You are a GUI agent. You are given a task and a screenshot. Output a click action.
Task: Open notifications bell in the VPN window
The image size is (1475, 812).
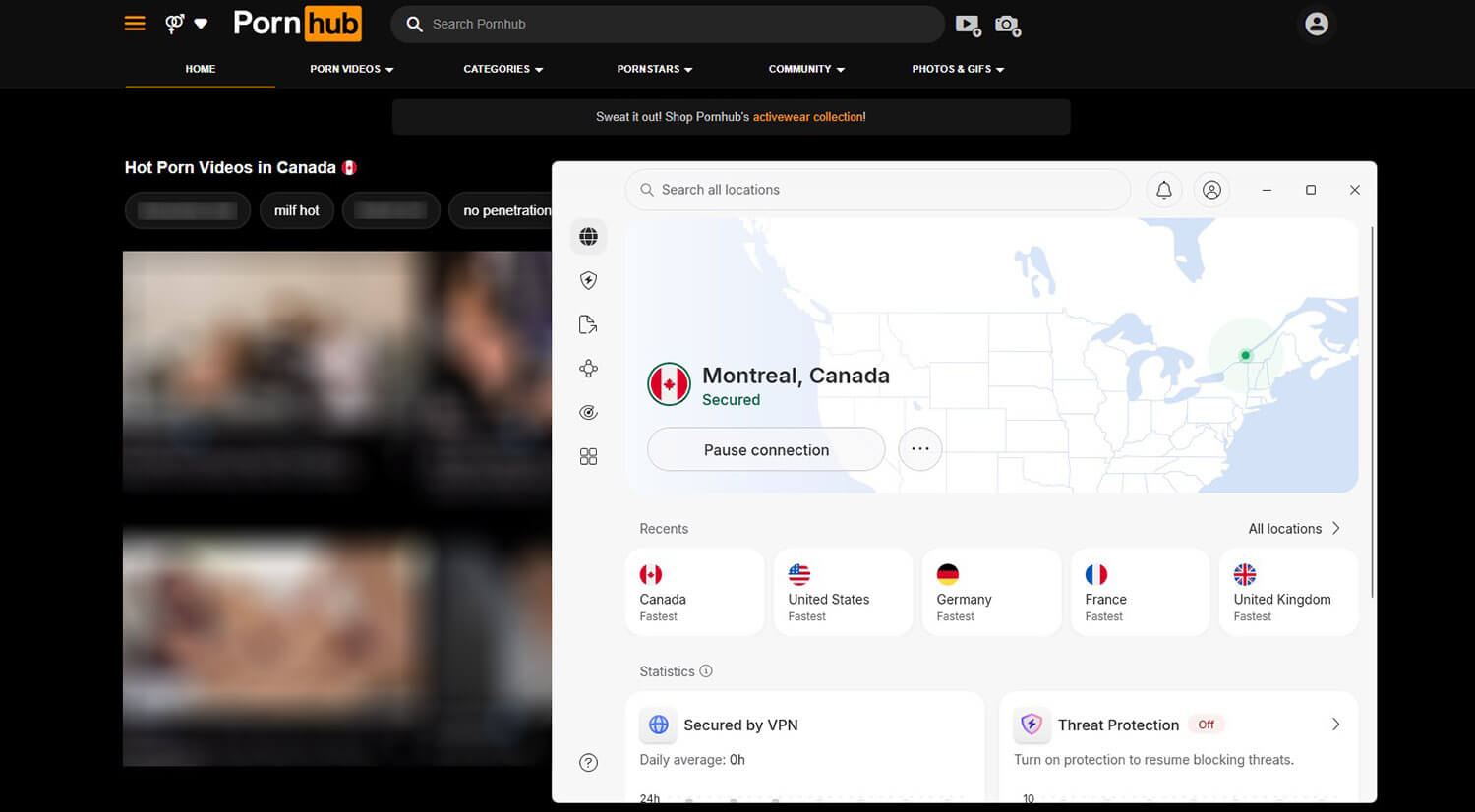1163,190
